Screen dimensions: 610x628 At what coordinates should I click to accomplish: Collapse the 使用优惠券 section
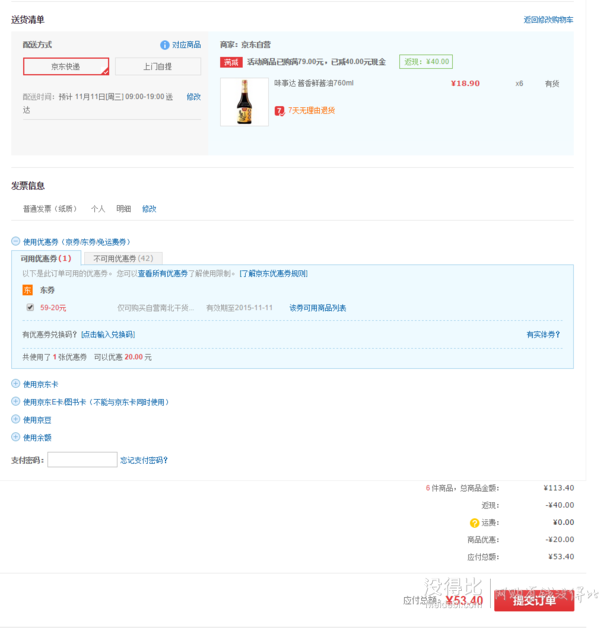pos(16,241)
